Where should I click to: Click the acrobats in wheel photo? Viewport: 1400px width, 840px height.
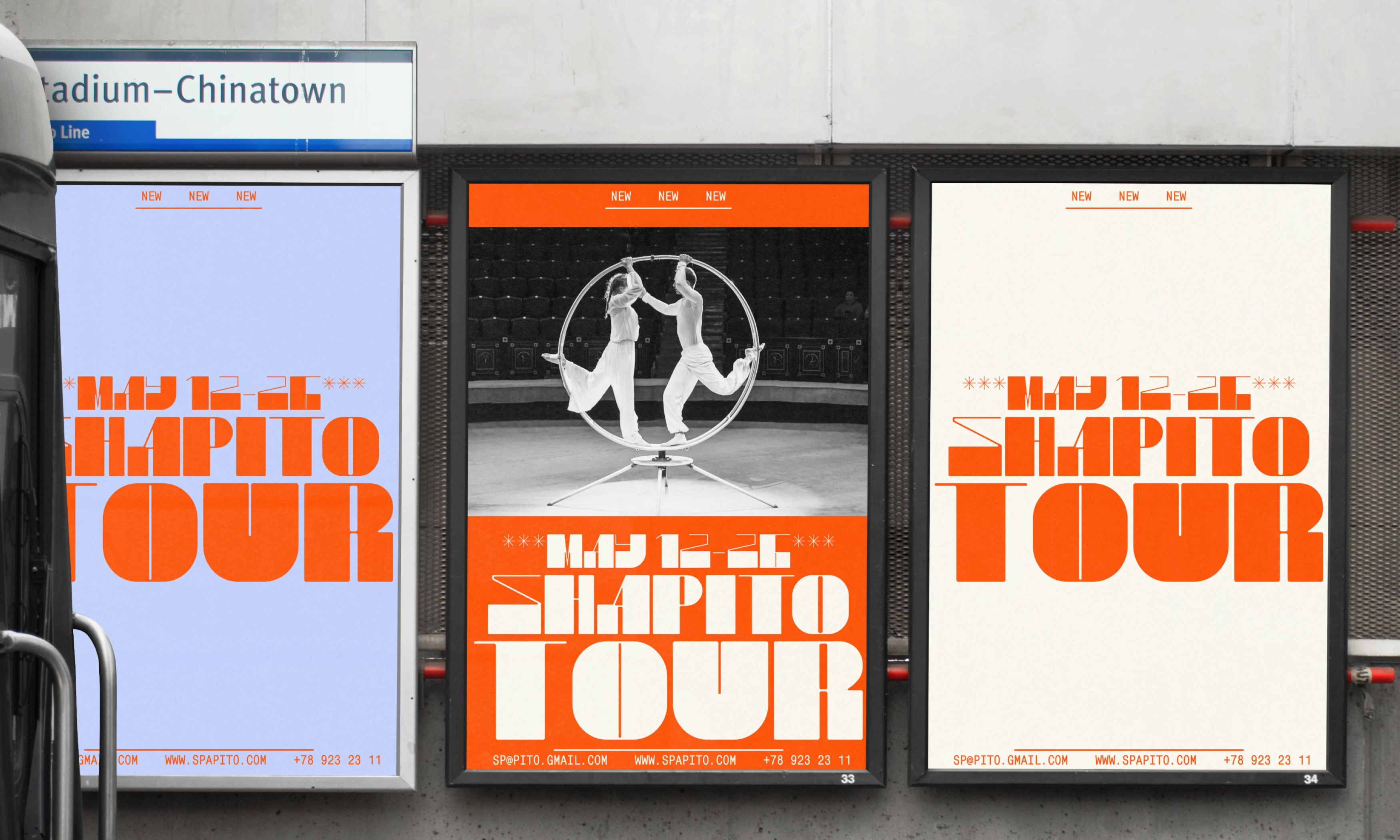pos(668,371)
